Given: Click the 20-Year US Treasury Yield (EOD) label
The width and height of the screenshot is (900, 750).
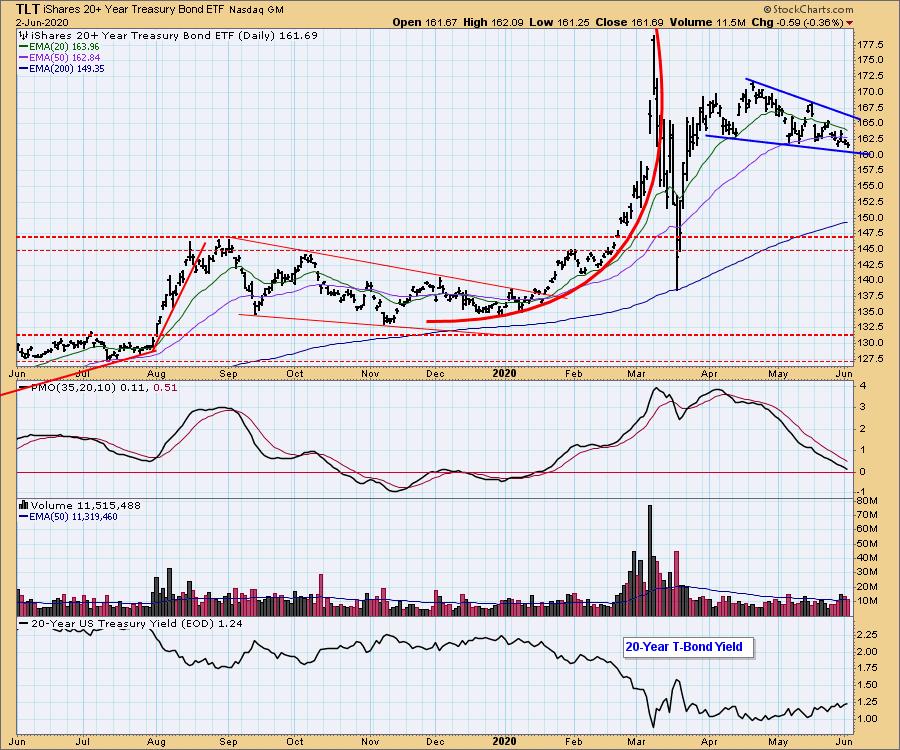Looking at the screenshot, I should click(123, 623).
